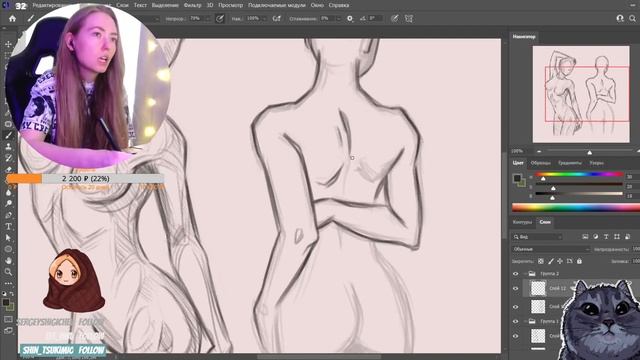The image size is (640, 360).
Task: Select the Слой 12 layer thumbnail
Action: tap(538, 288)
